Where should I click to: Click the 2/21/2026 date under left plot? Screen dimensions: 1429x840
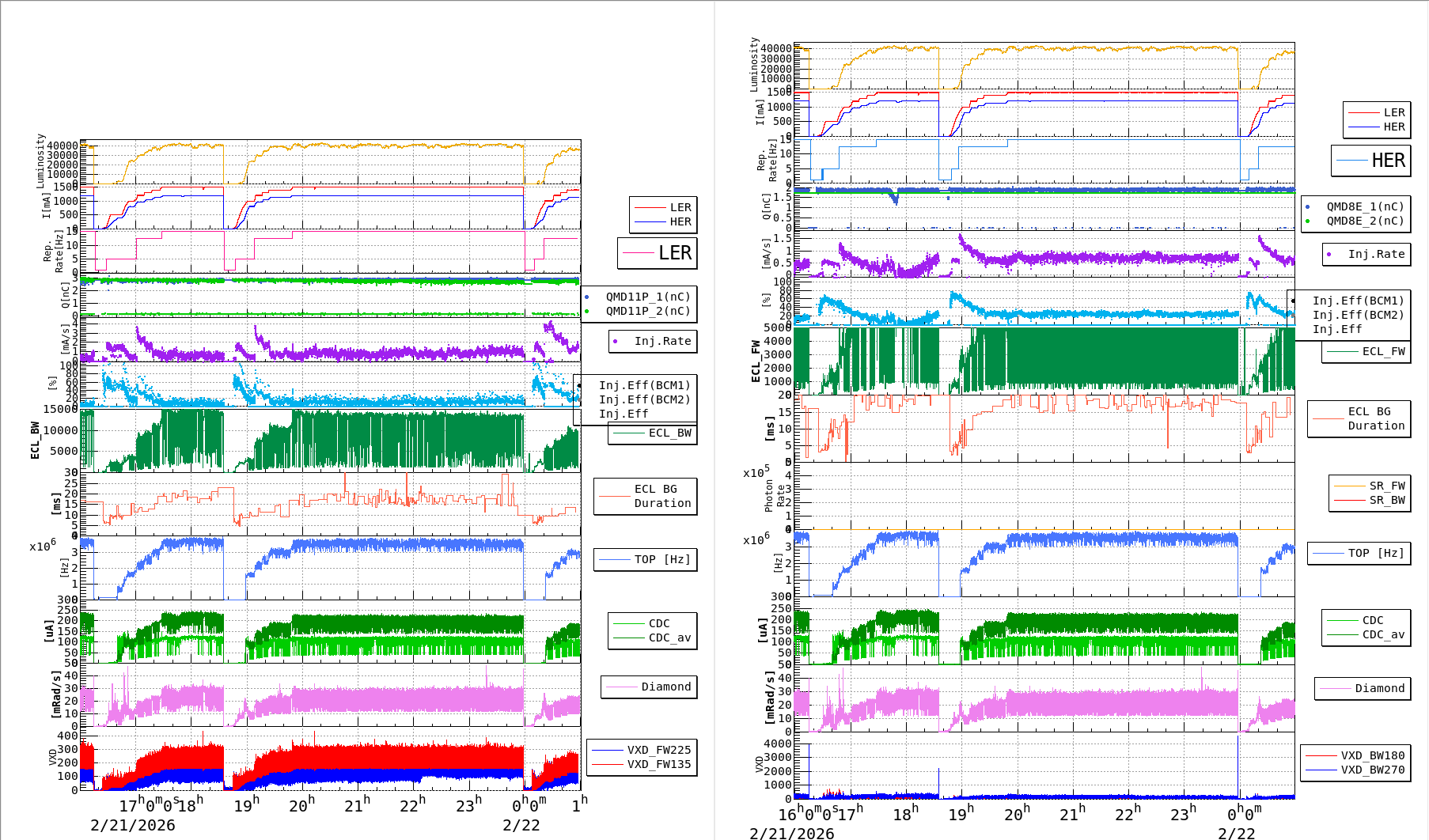click(132, 825)
